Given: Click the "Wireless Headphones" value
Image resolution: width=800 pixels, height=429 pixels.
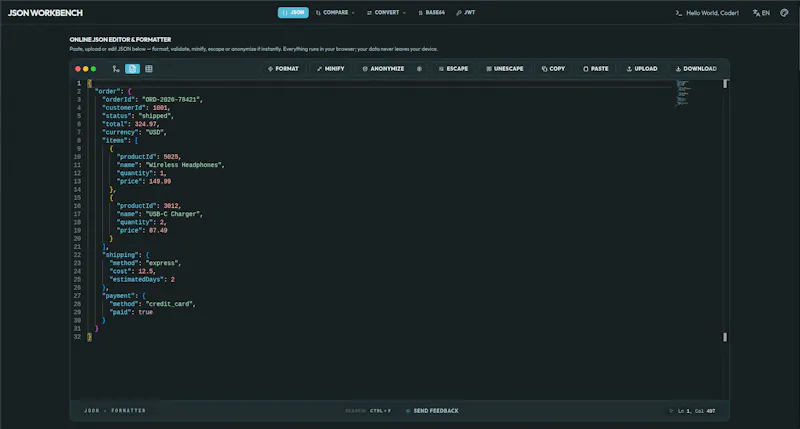Looking at the screenshot, I should coord(184,165).
